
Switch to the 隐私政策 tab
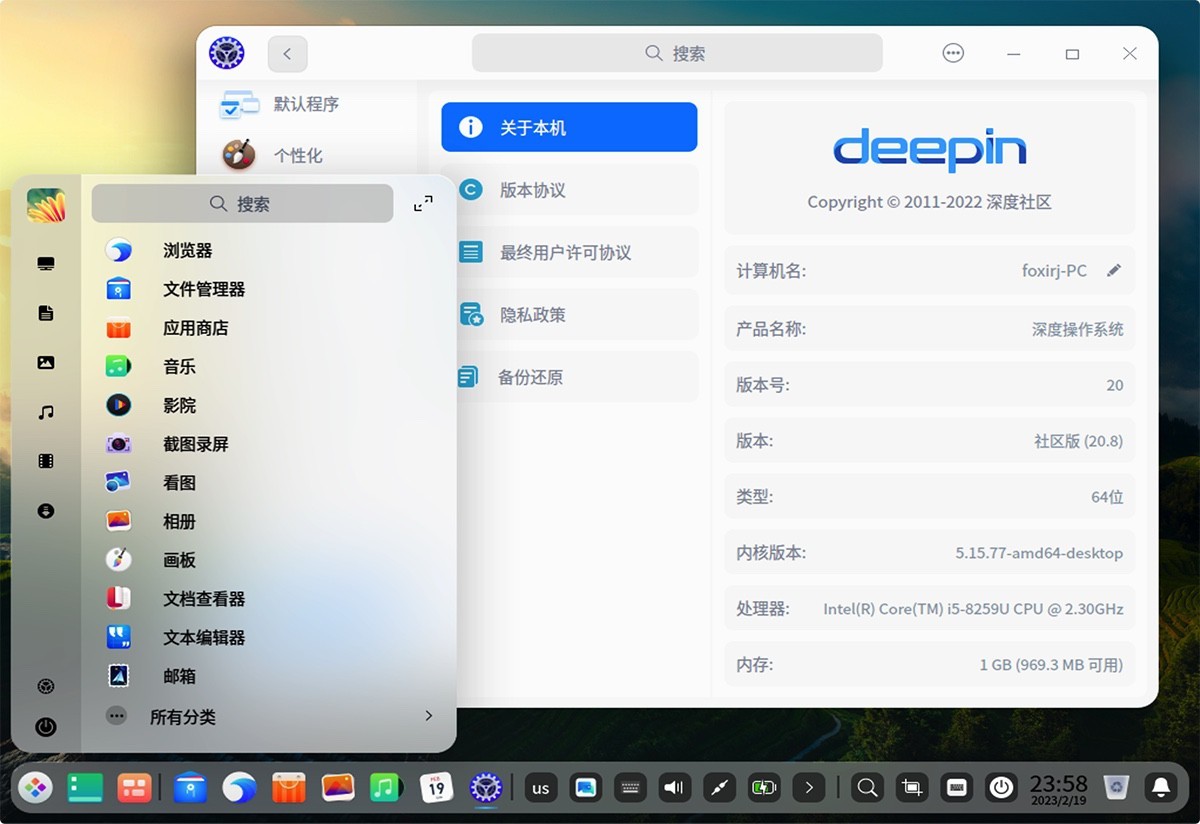pyautogui.click(x=569, y=314)
